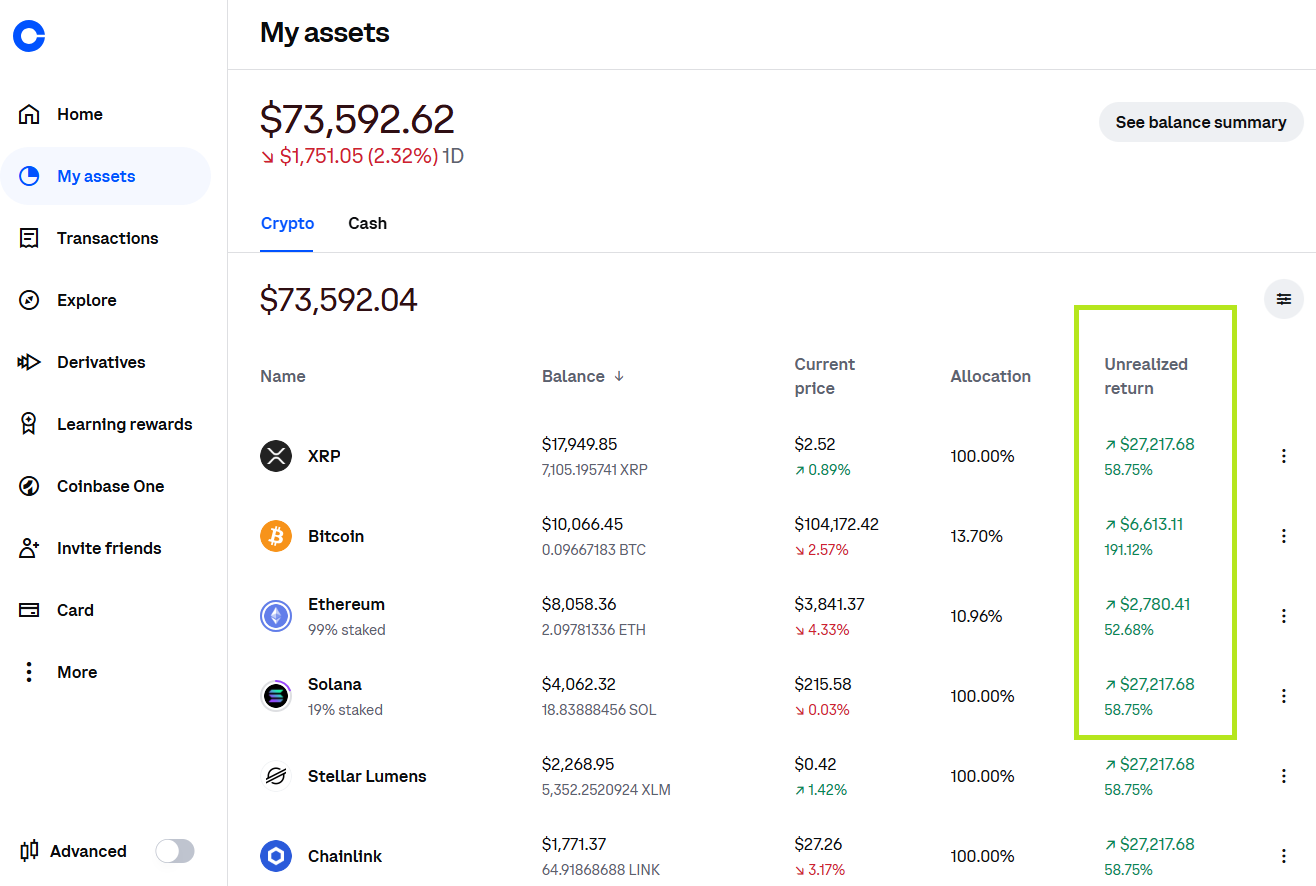Image resolution: width=1316 pixels, height=886 pixels.
Task: Click the Explore compass icon
Action: pos(29,300)
